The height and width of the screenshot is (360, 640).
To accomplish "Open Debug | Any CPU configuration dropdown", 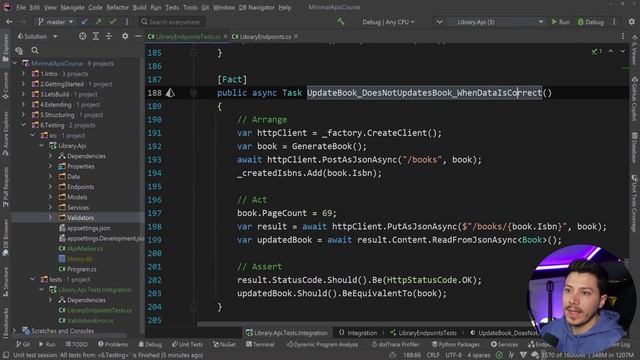I will (388, 22).
